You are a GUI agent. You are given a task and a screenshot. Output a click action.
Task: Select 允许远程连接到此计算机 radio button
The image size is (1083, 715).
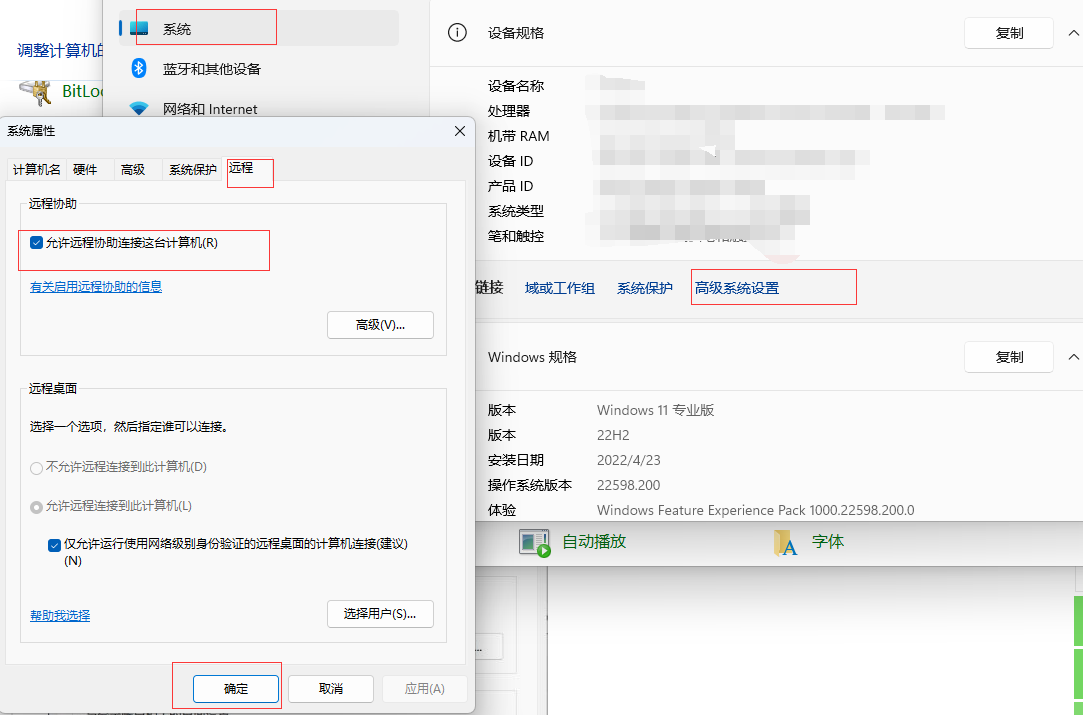click(37, 507)
